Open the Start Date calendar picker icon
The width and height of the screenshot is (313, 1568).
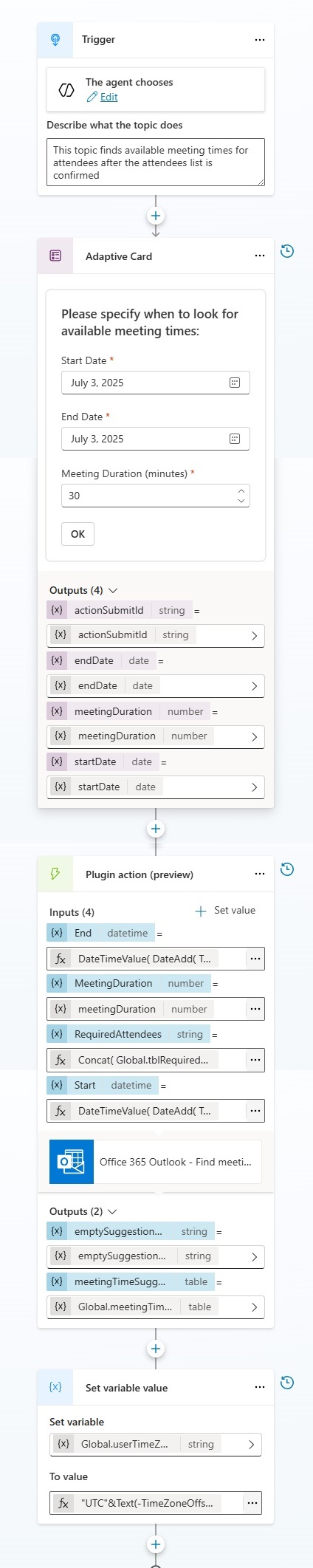tap(235, 383)
